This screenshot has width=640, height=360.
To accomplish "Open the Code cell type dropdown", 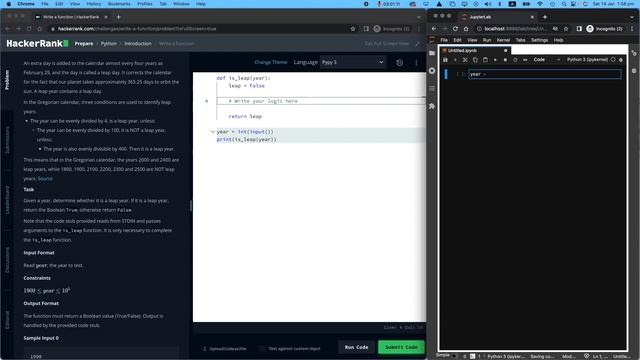I will point(547,60).
